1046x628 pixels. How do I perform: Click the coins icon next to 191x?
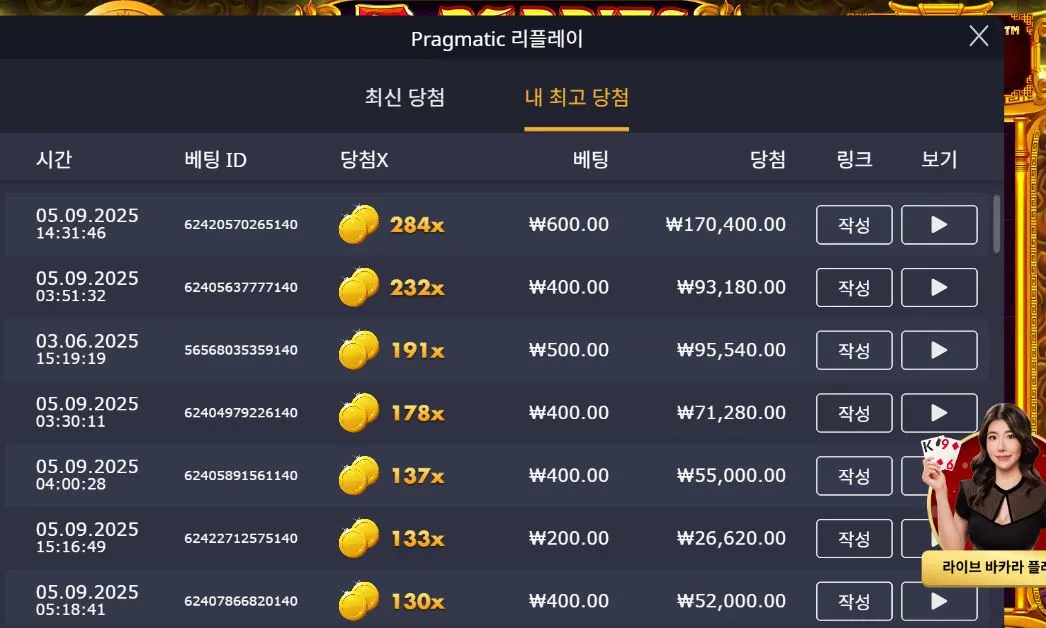pyautogui.click(x=359, y=350)
